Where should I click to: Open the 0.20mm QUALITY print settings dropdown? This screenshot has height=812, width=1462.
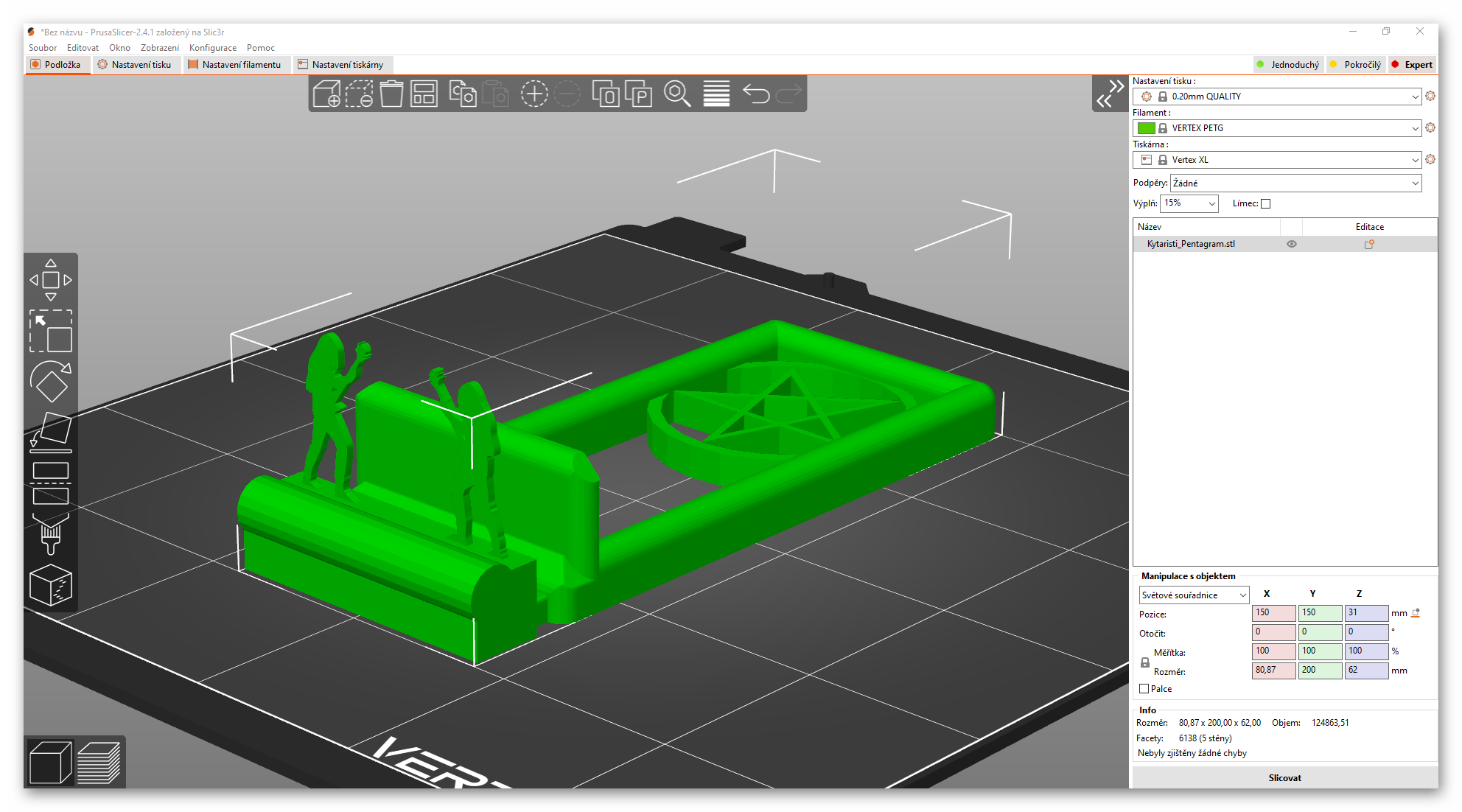(1277, 97)
